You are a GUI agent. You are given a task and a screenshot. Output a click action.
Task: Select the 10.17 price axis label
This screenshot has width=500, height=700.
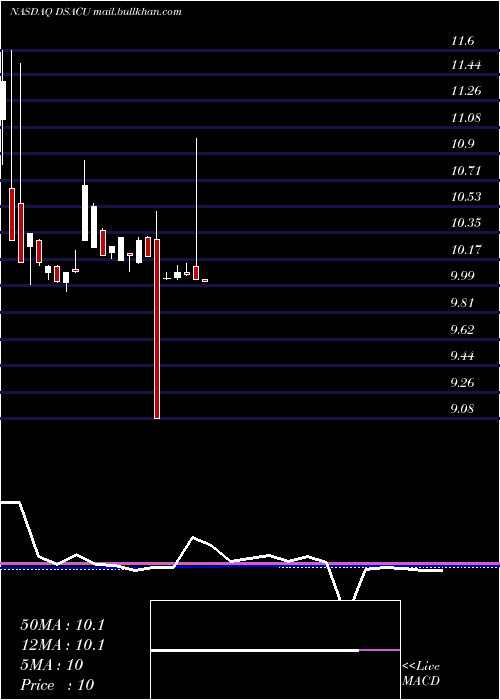pos(466,250)
